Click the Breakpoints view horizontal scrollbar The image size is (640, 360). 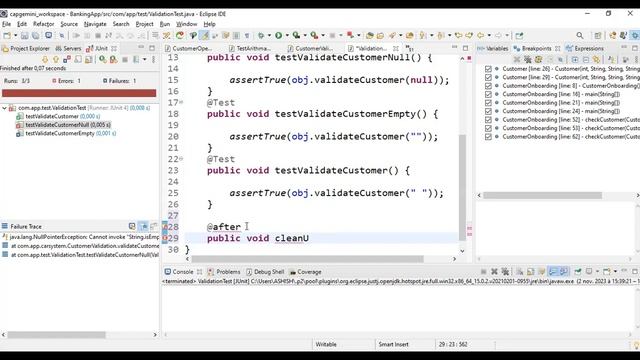(542, 196)
